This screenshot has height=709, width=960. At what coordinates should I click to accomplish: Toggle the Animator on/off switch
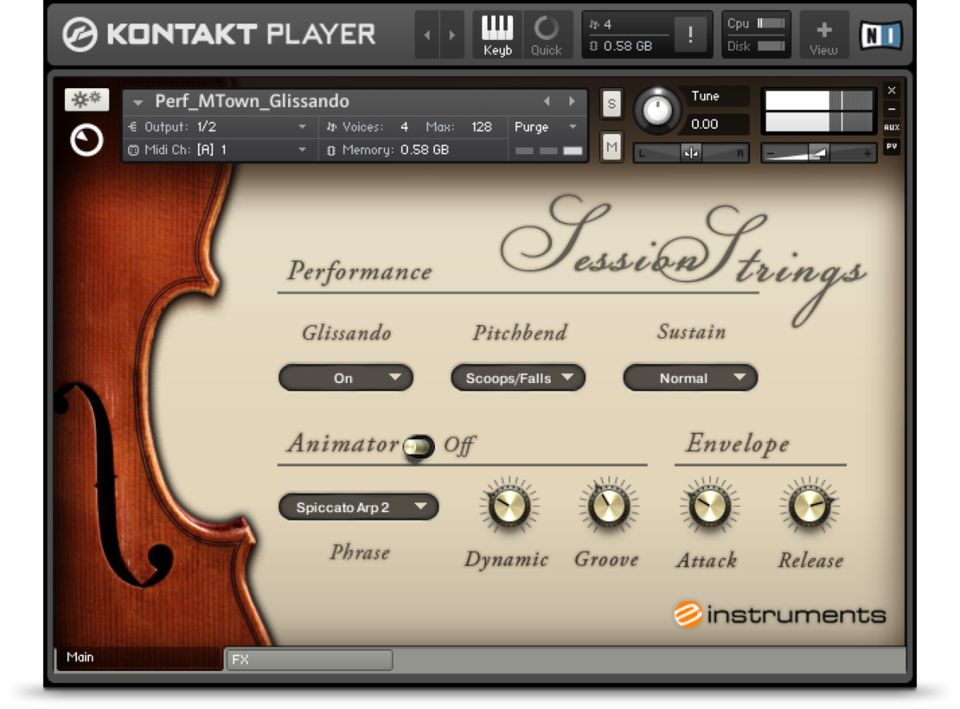click(418, 446)
